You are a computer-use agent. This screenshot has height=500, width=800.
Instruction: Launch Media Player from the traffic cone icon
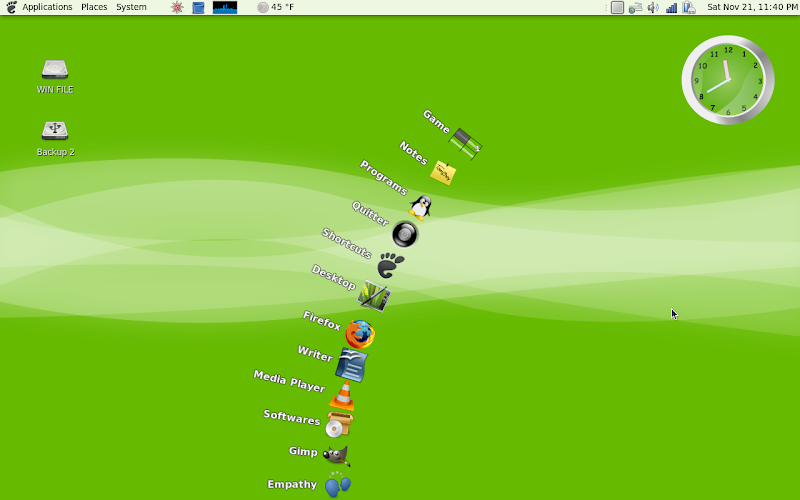point(342,396)
